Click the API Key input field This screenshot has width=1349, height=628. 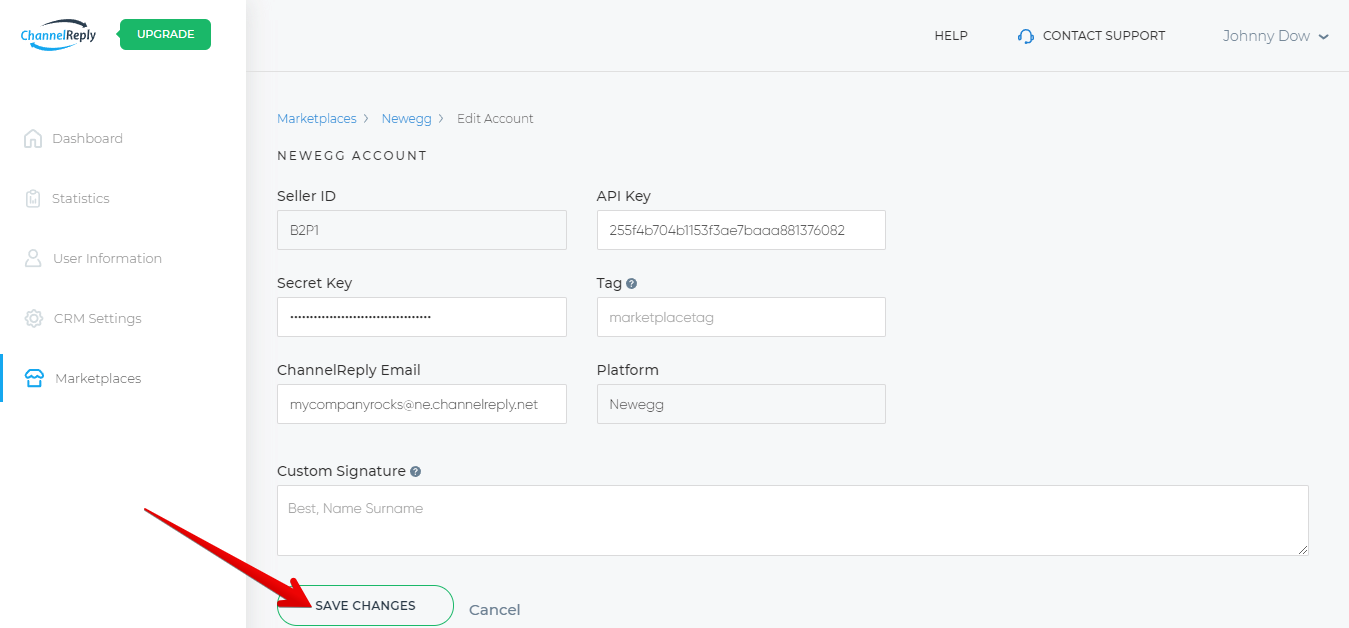click(x=741, y=230)
